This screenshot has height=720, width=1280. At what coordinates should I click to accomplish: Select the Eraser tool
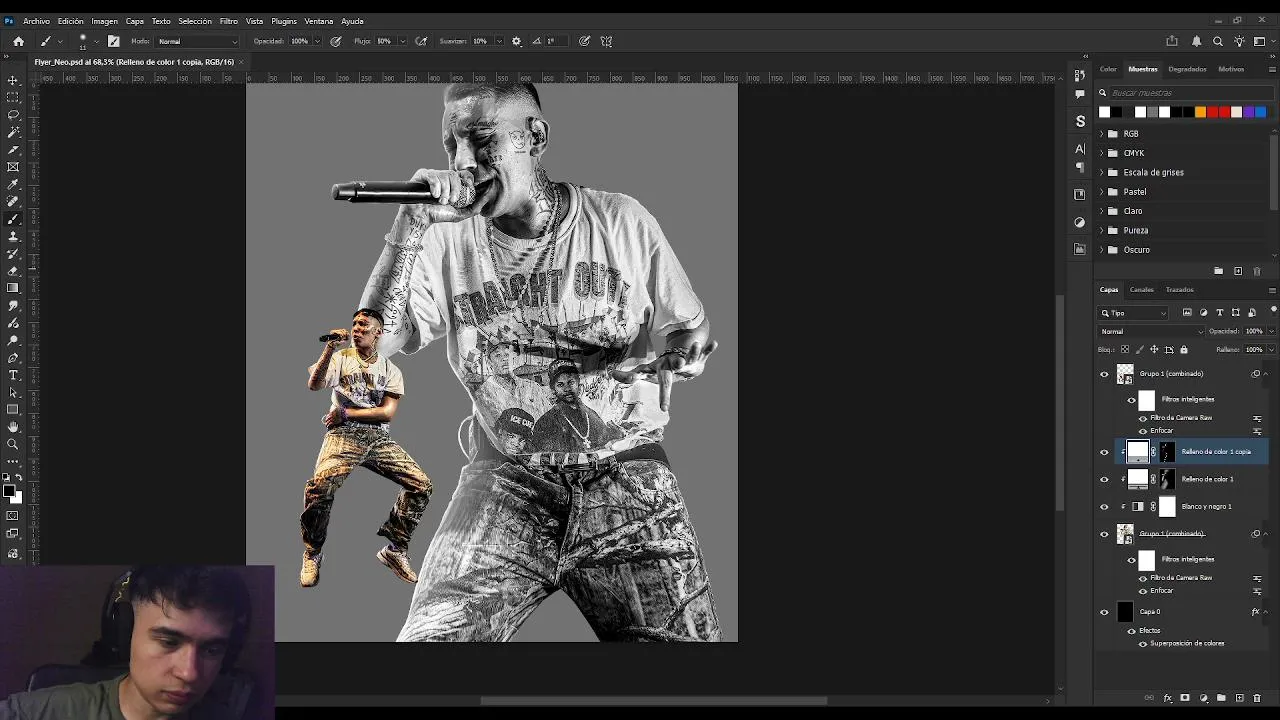click(13, 271)
